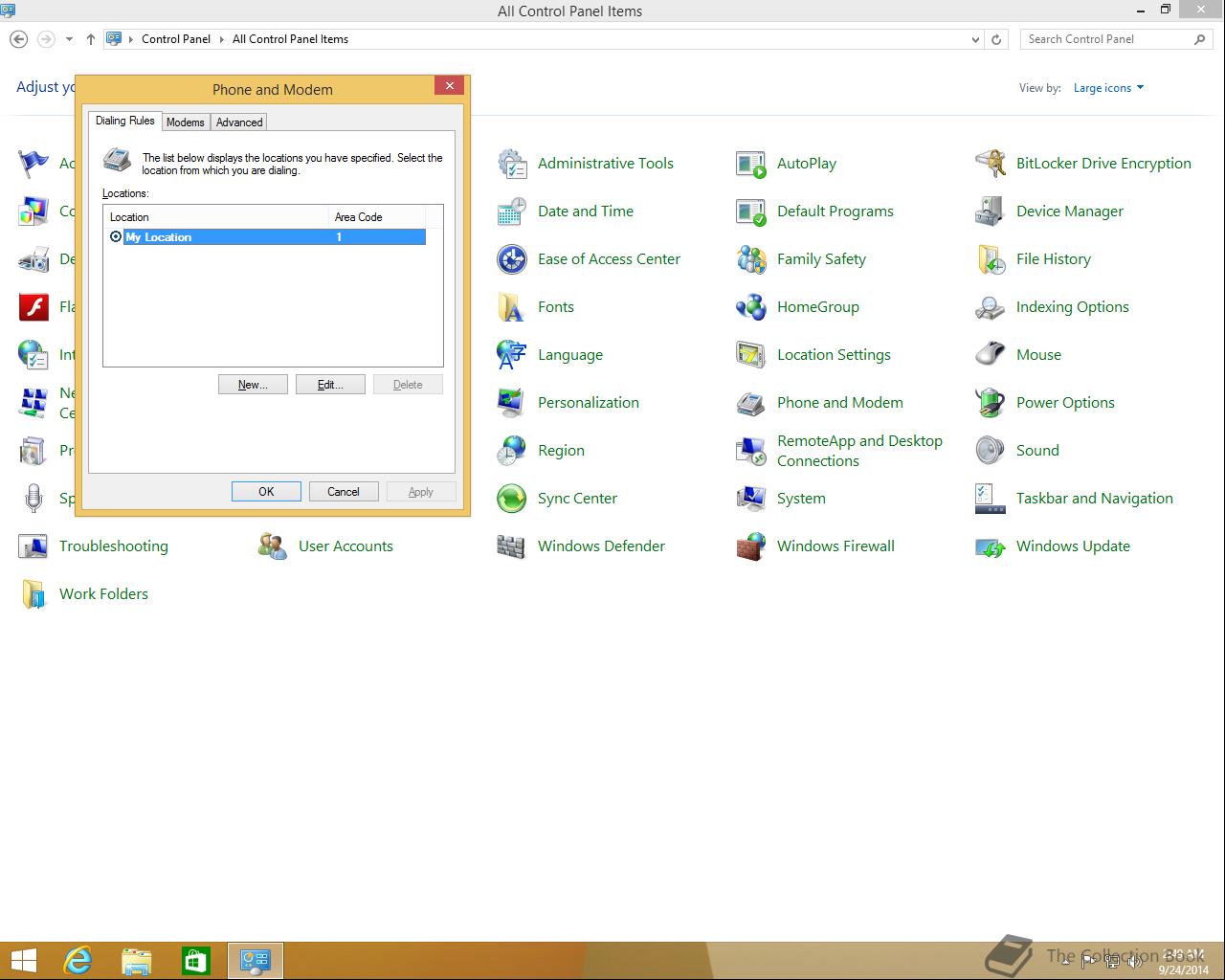Open File History icon
This screenshot has width=1225, height=980.
[991, 259]
